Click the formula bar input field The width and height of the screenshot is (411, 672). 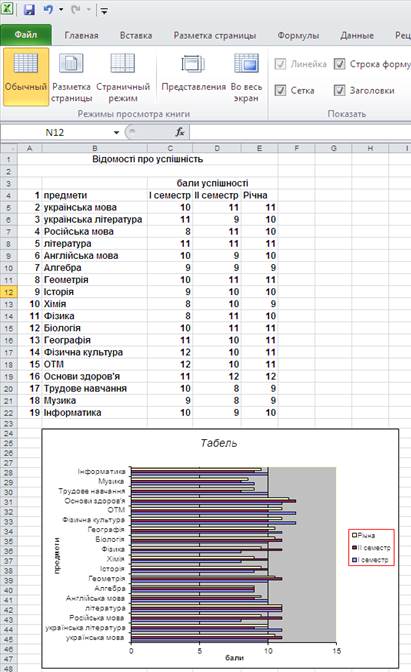click(300, 132)
